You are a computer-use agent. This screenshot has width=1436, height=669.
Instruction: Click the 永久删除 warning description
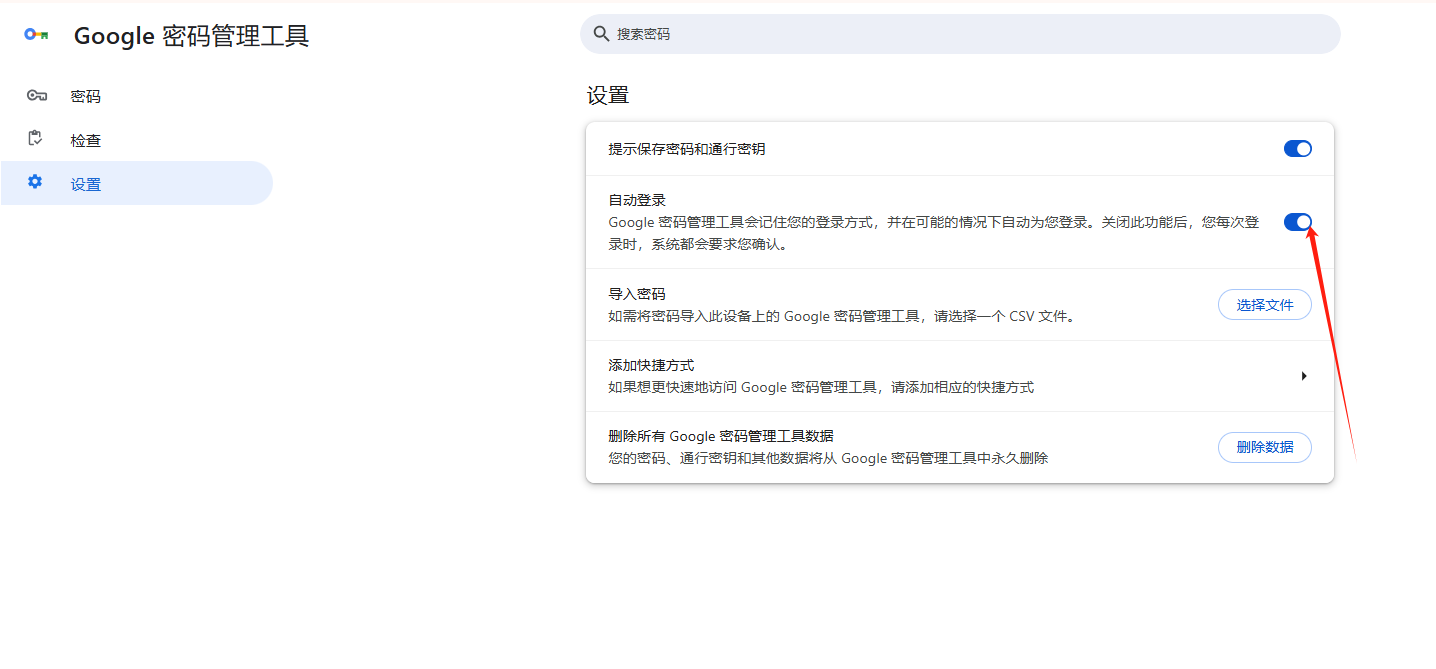pos(828,458)
